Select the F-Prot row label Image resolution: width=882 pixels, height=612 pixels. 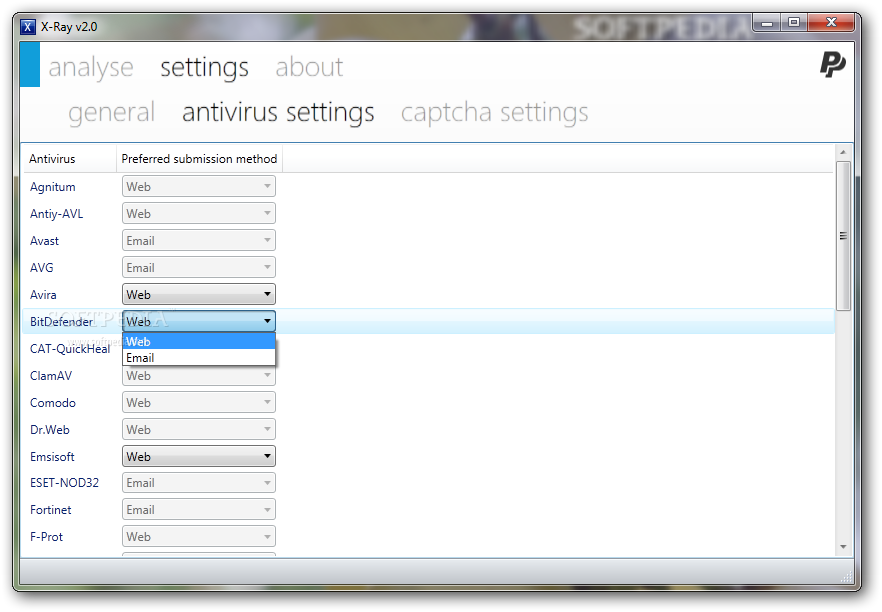click(x=46, y=537)
